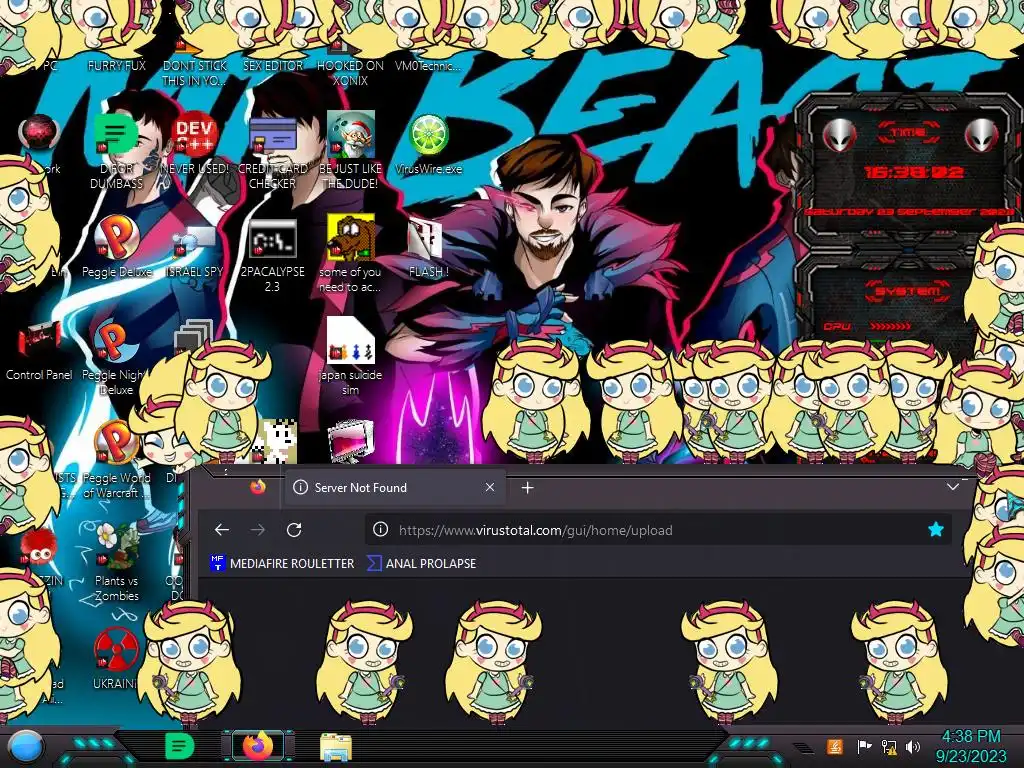
Task: Toggle the blue bookmark star
Action: pyautogui.click(x=936, y=530)
